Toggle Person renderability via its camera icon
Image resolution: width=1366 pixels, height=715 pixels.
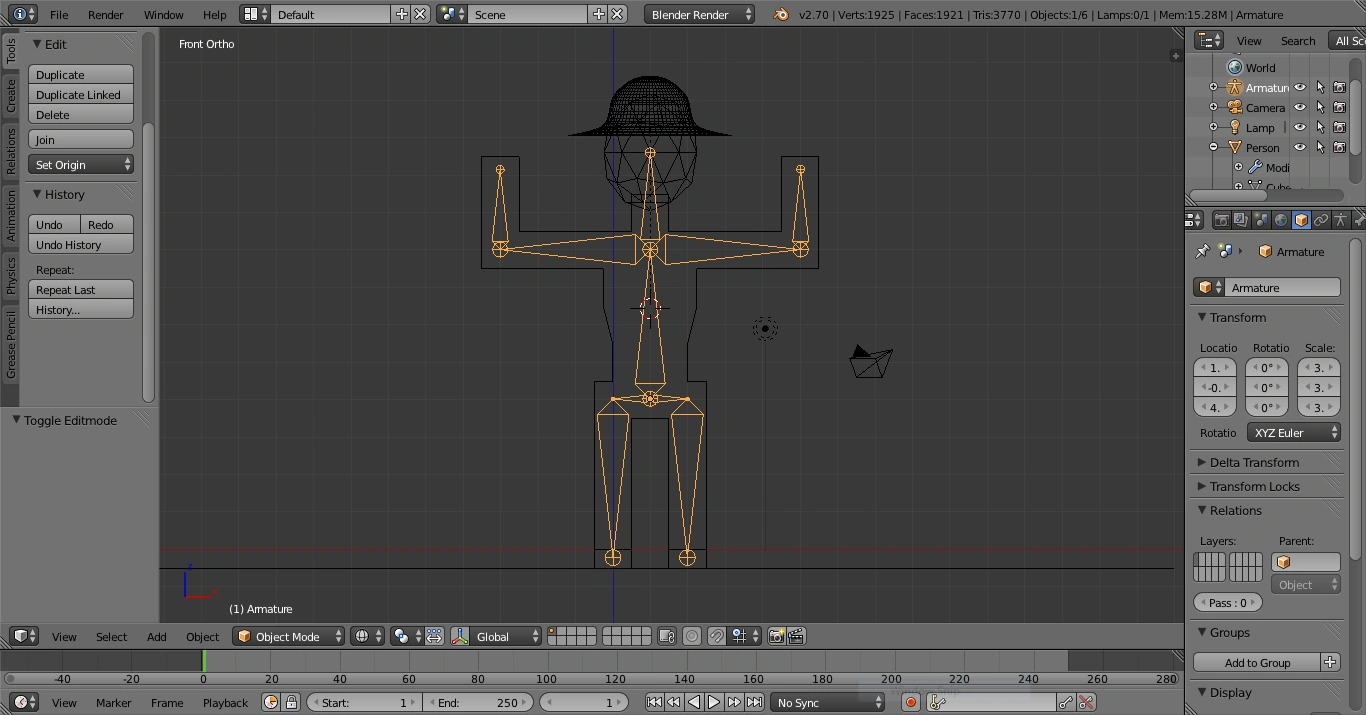[1340, 148]
